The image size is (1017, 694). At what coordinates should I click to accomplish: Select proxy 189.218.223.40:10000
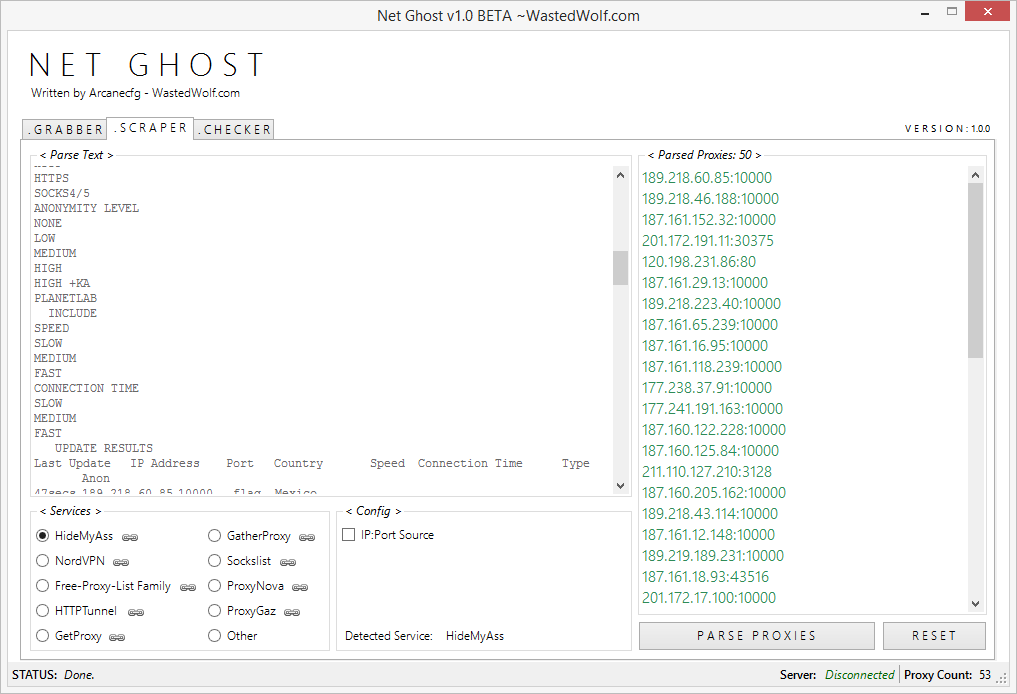click(712, 304)
